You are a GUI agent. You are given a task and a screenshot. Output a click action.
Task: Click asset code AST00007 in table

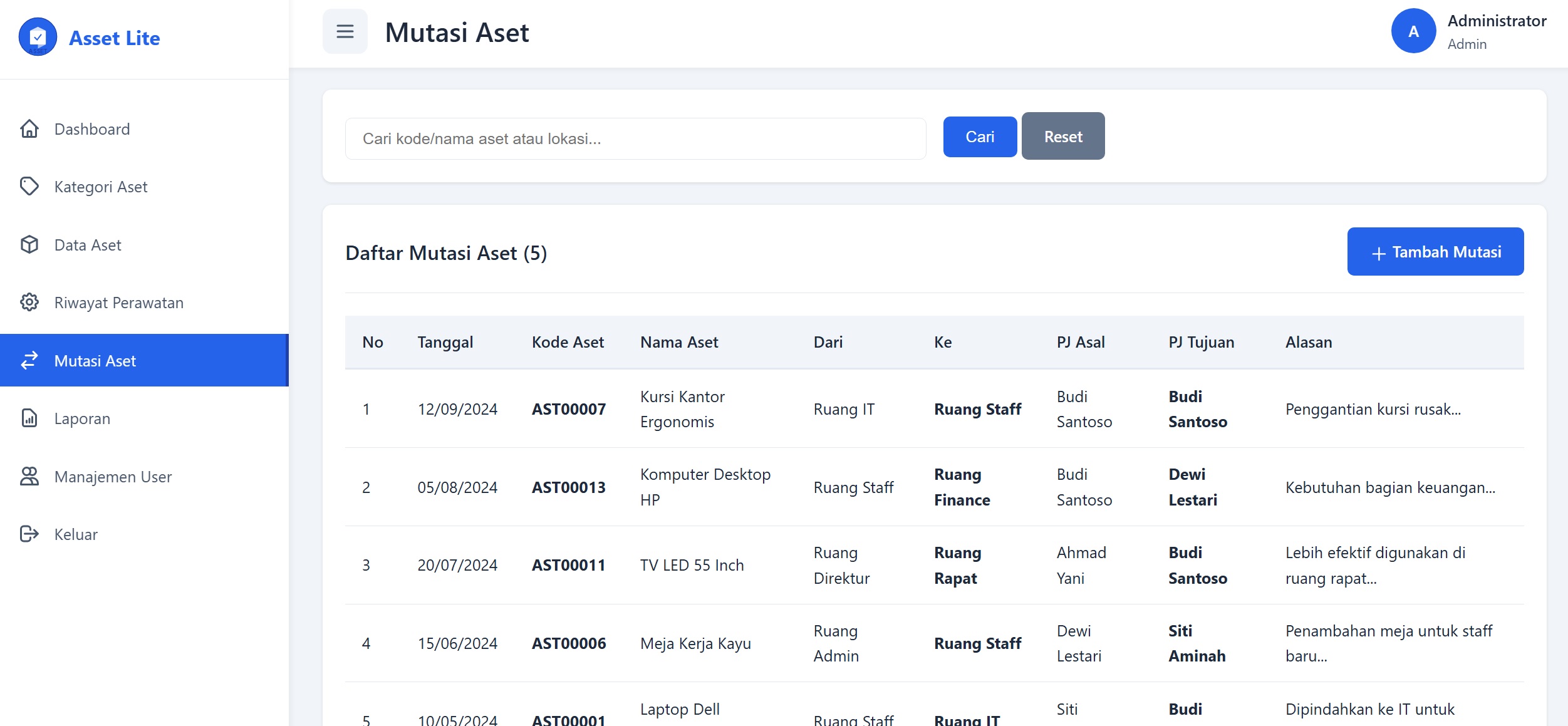click(x=569, y=409)
